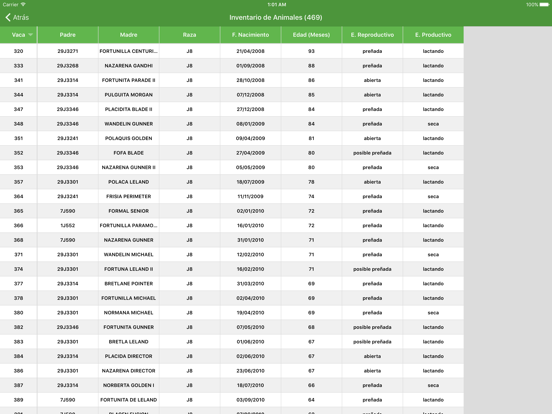The height and width of the screenshot is (414, 552).
Task: Click the Edad (Meses) column header
Action: (x=311, y=34)
